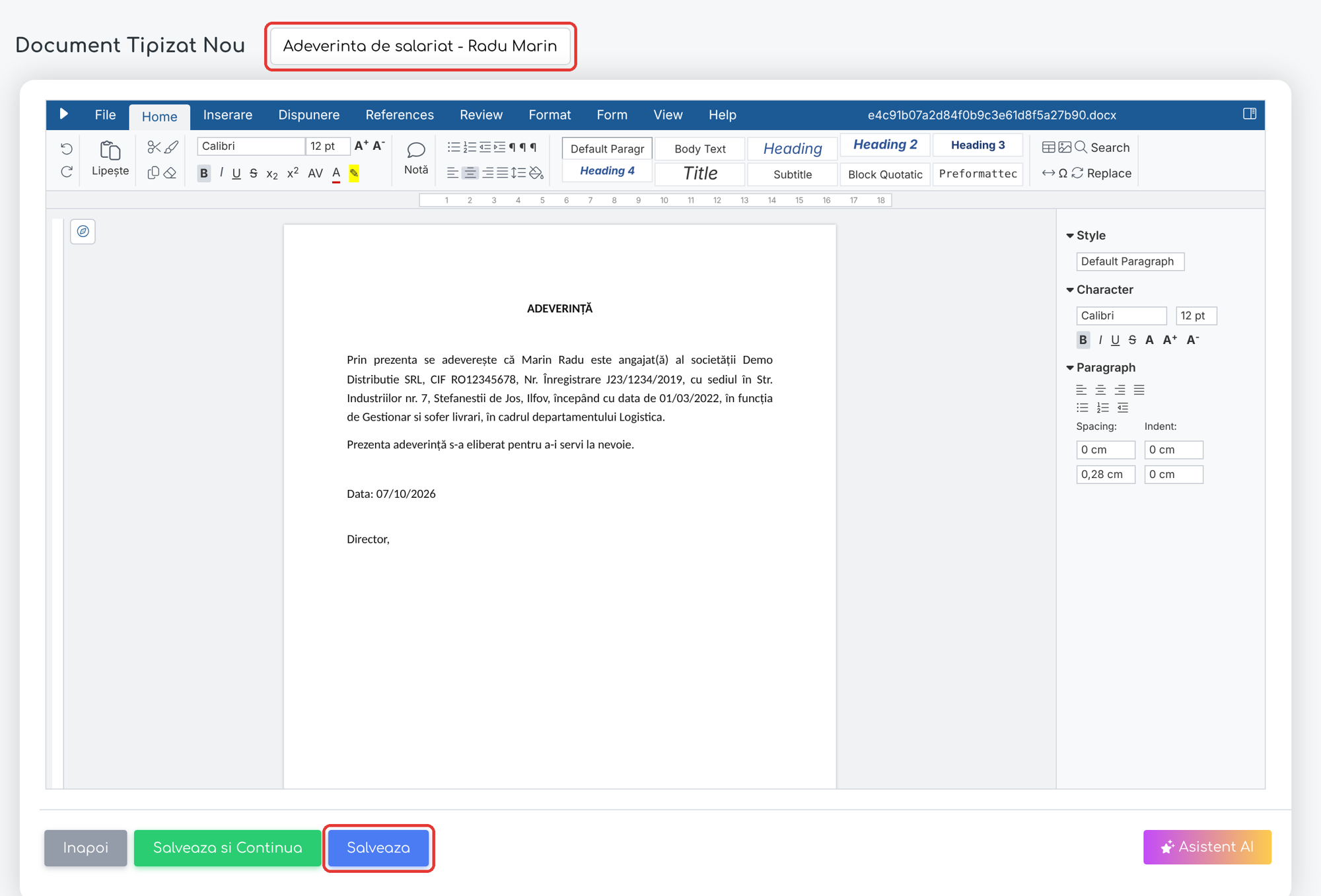Viewport: 1321px width, 896px height.
Task: Collapse the Style section in the sidebar
Action: coord(1086,236)
